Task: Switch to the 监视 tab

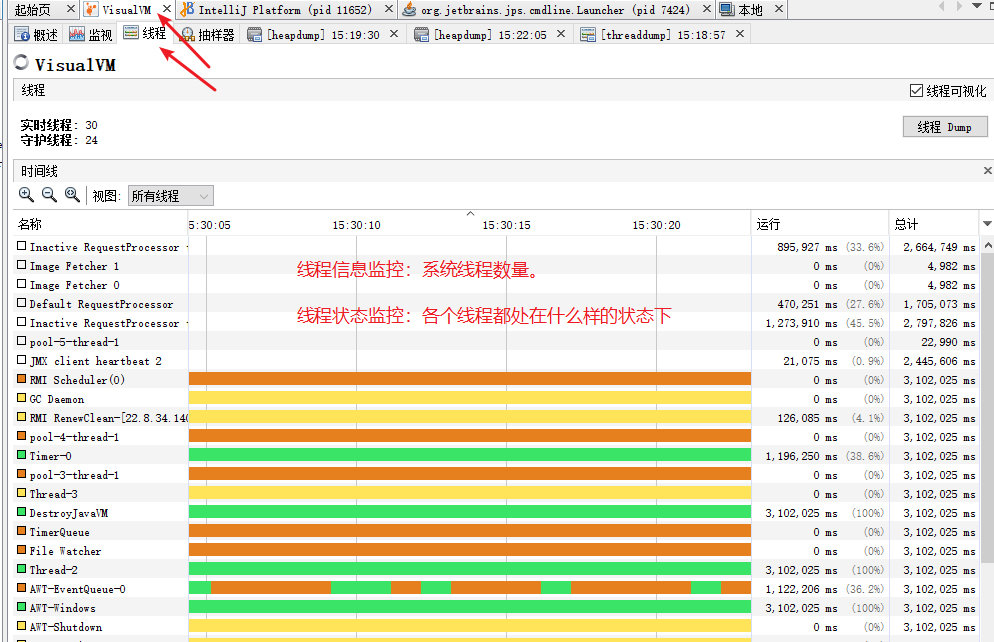Action: pos(91,34)
